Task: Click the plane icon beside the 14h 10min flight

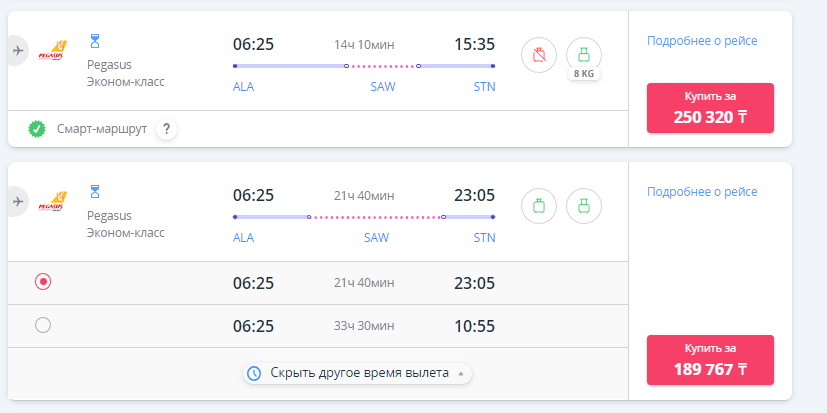Action: tap(17, 50)
